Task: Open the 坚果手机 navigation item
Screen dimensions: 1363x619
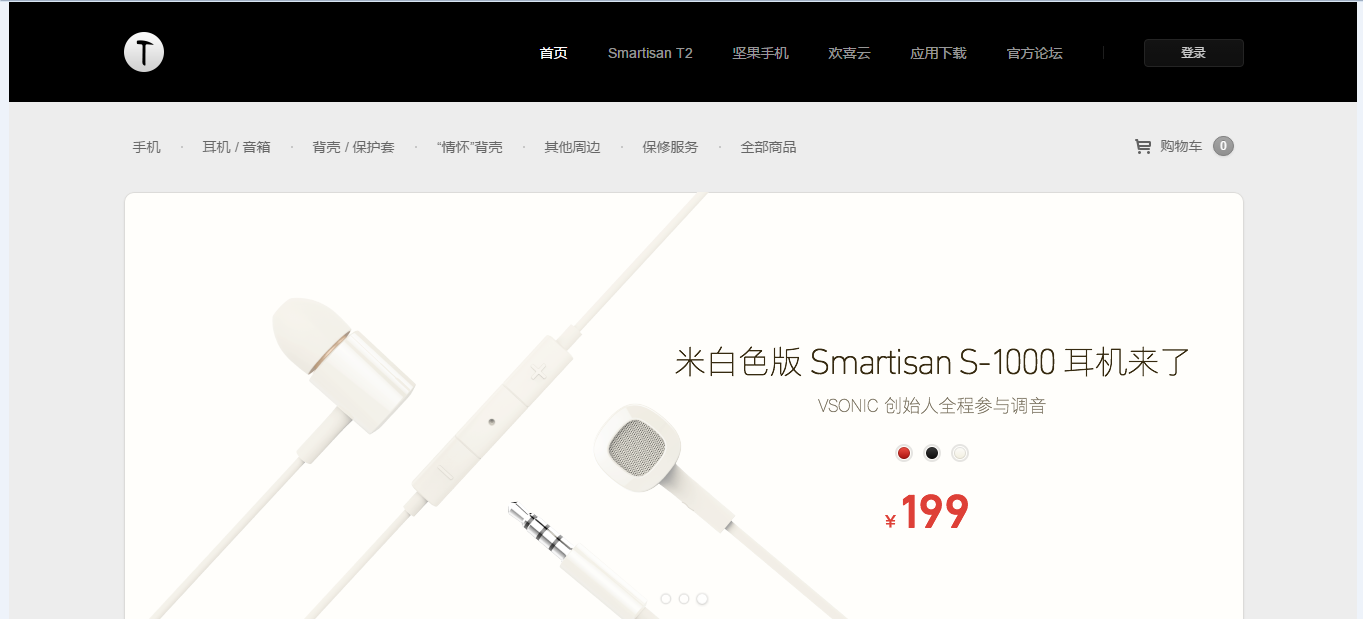Action: pyautogui.click(x=760, y=53)
